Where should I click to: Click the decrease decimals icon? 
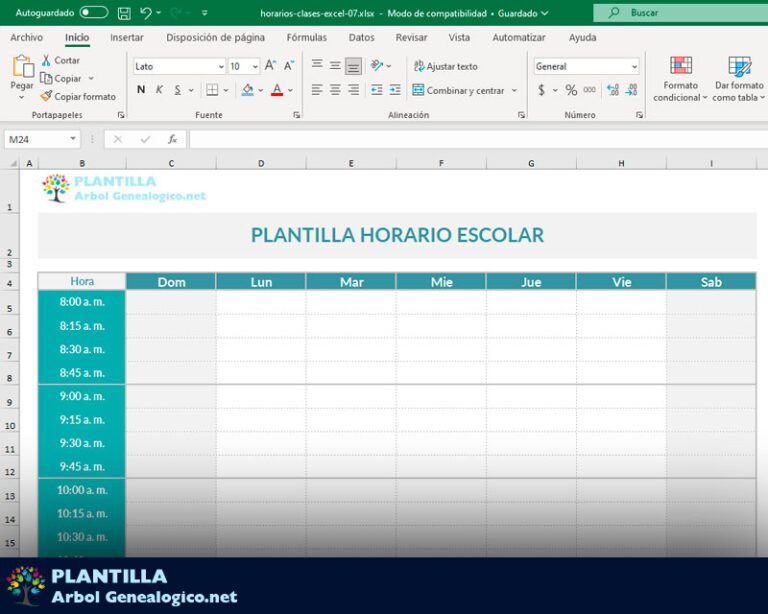tap(631, 90)
